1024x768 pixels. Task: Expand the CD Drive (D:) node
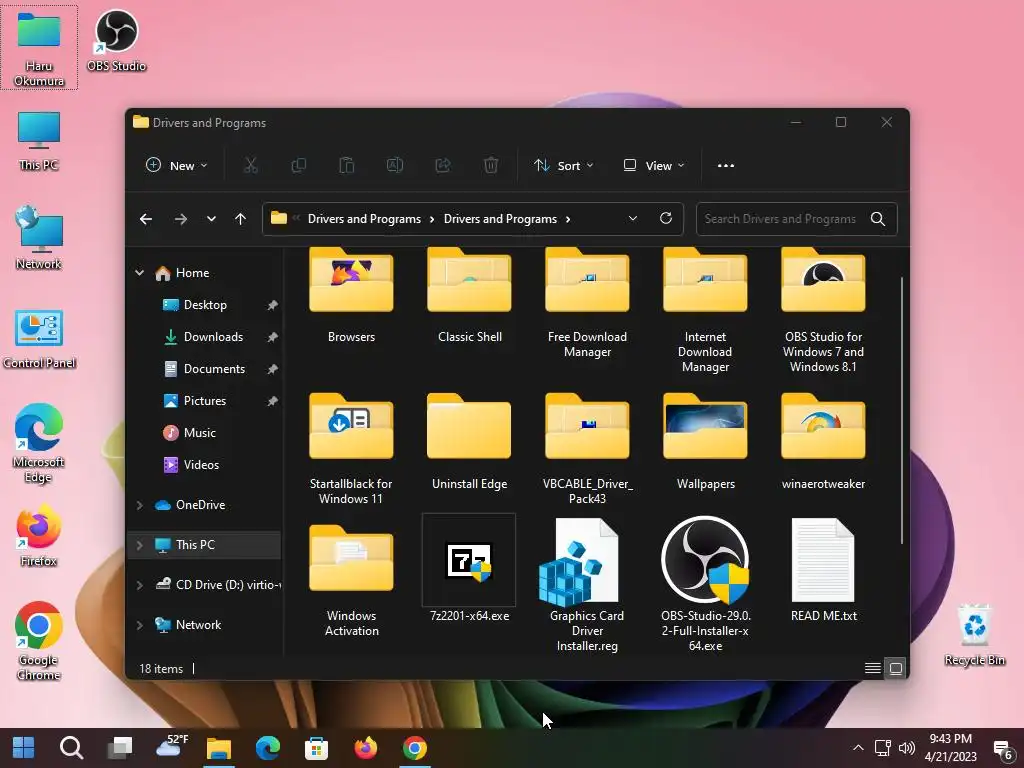(139, 584)
